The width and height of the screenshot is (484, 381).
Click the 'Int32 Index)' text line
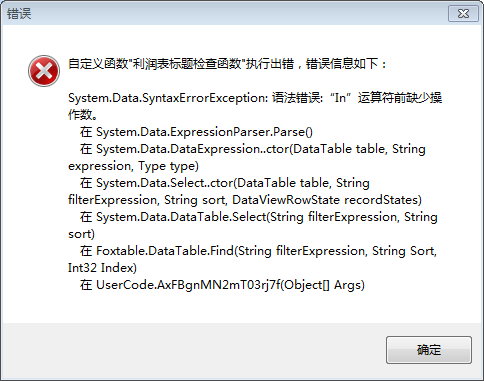(102, 268)
